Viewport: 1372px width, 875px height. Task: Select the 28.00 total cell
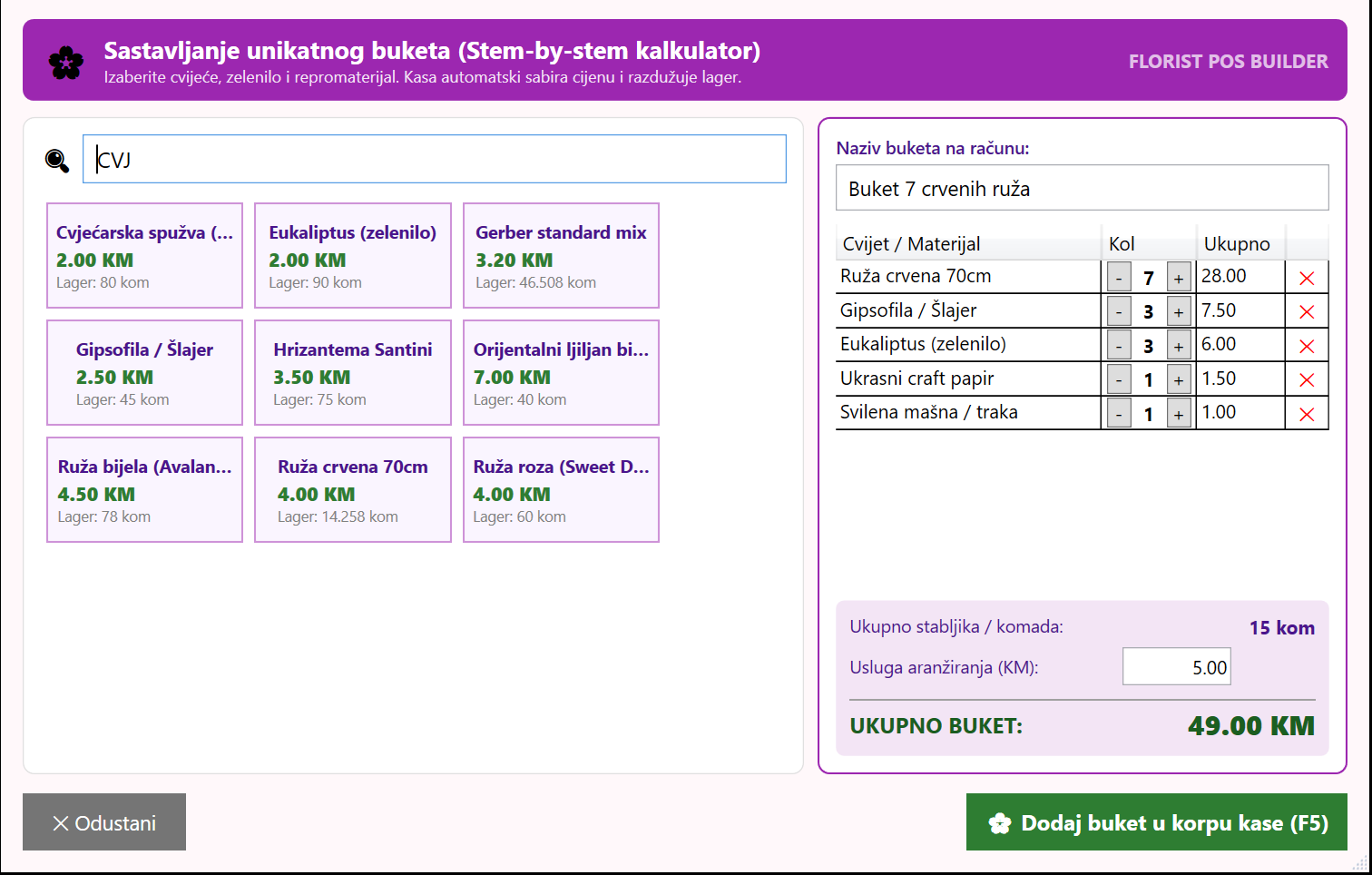point(1240,277)
